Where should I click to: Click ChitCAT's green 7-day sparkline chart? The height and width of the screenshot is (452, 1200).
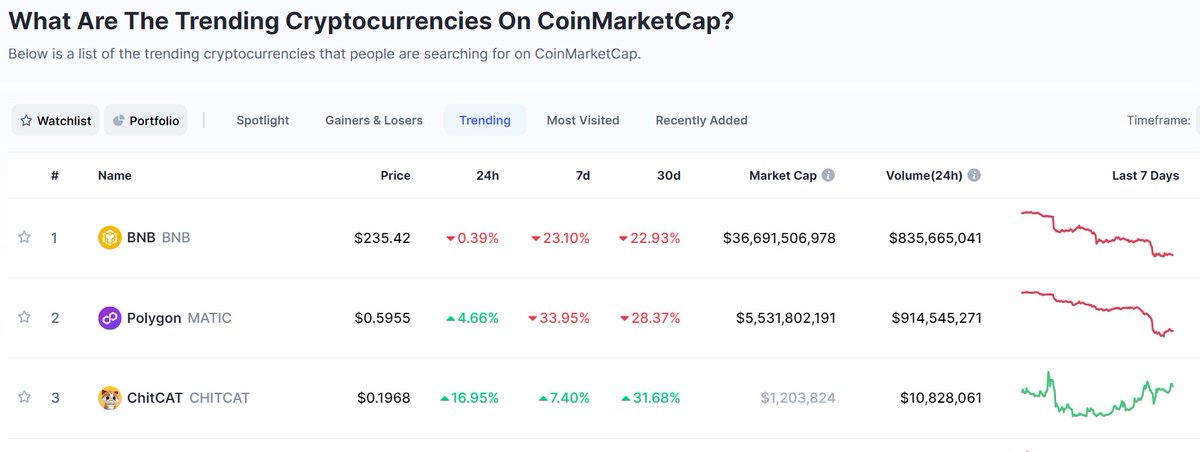[x=1098, y=395]
